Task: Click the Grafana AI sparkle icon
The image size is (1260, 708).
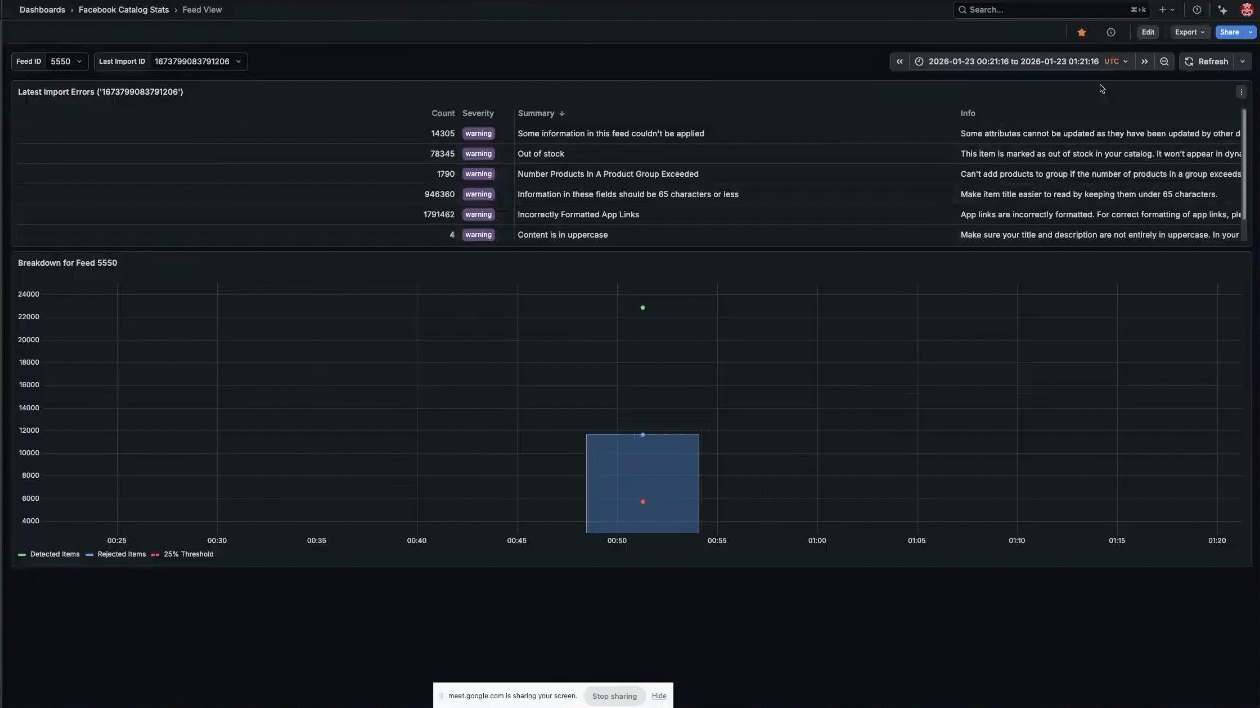Action: point(1222,9)
